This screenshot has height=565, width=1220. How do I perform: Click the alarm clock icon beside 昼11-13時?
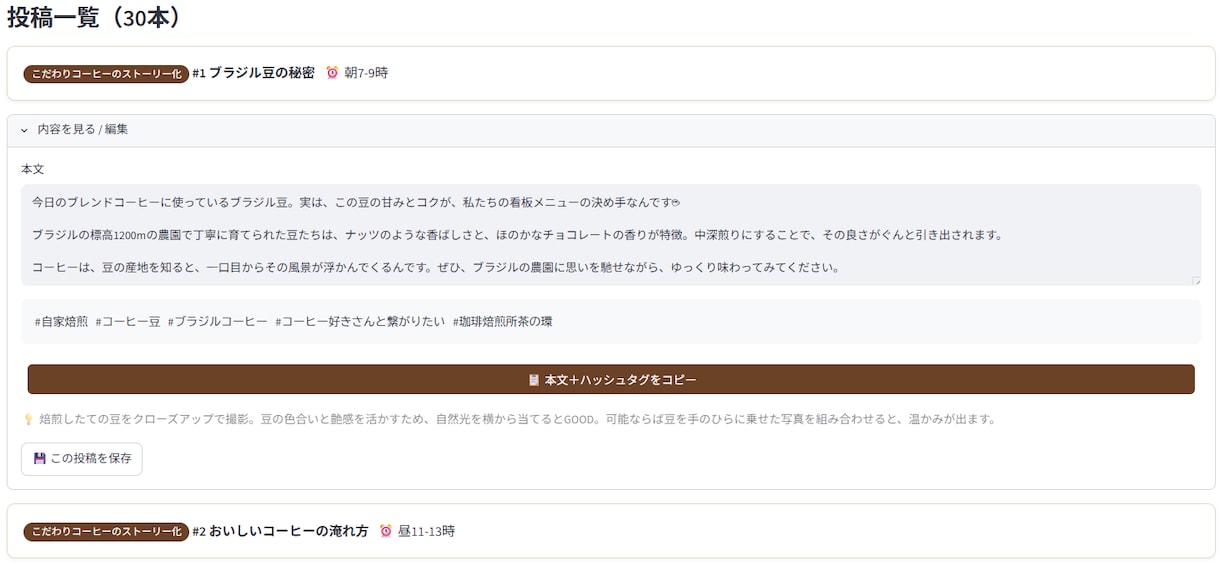[x=386, y=531]
